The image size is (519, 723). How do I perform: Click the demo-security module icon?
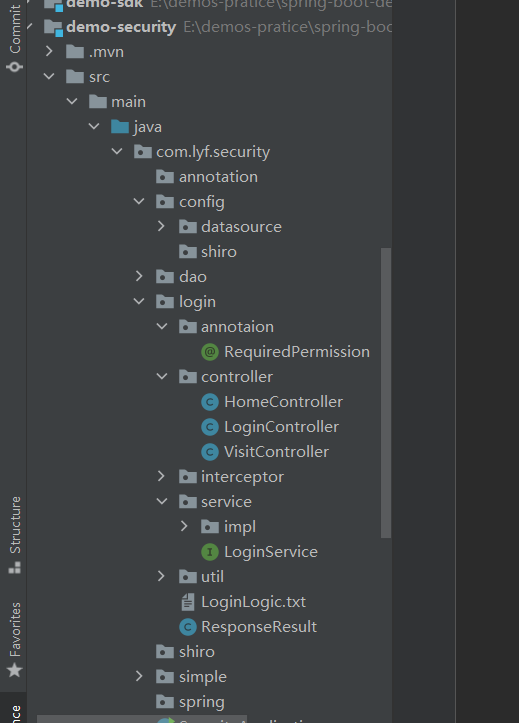pos(53,28)
